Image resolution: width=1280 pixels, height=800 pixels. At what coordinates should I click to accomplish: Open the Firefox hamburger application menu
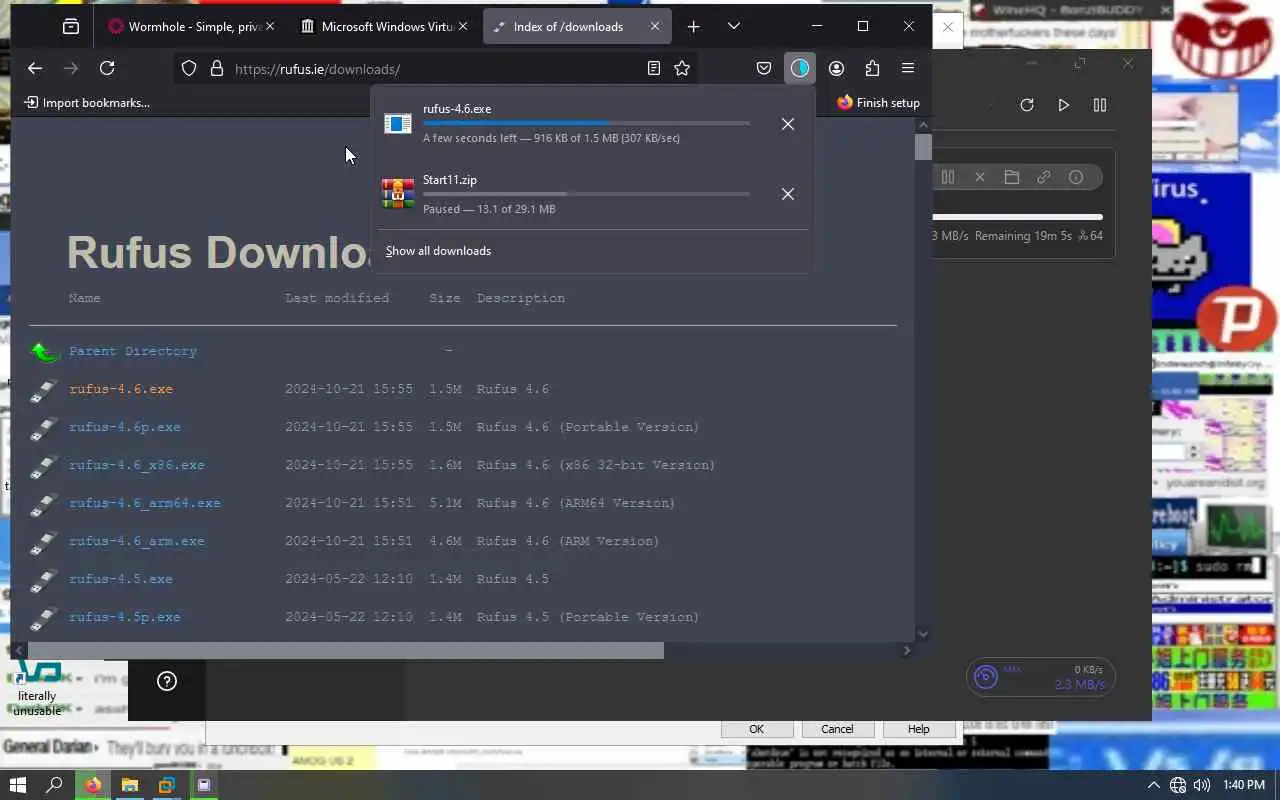tap(908, 68)
